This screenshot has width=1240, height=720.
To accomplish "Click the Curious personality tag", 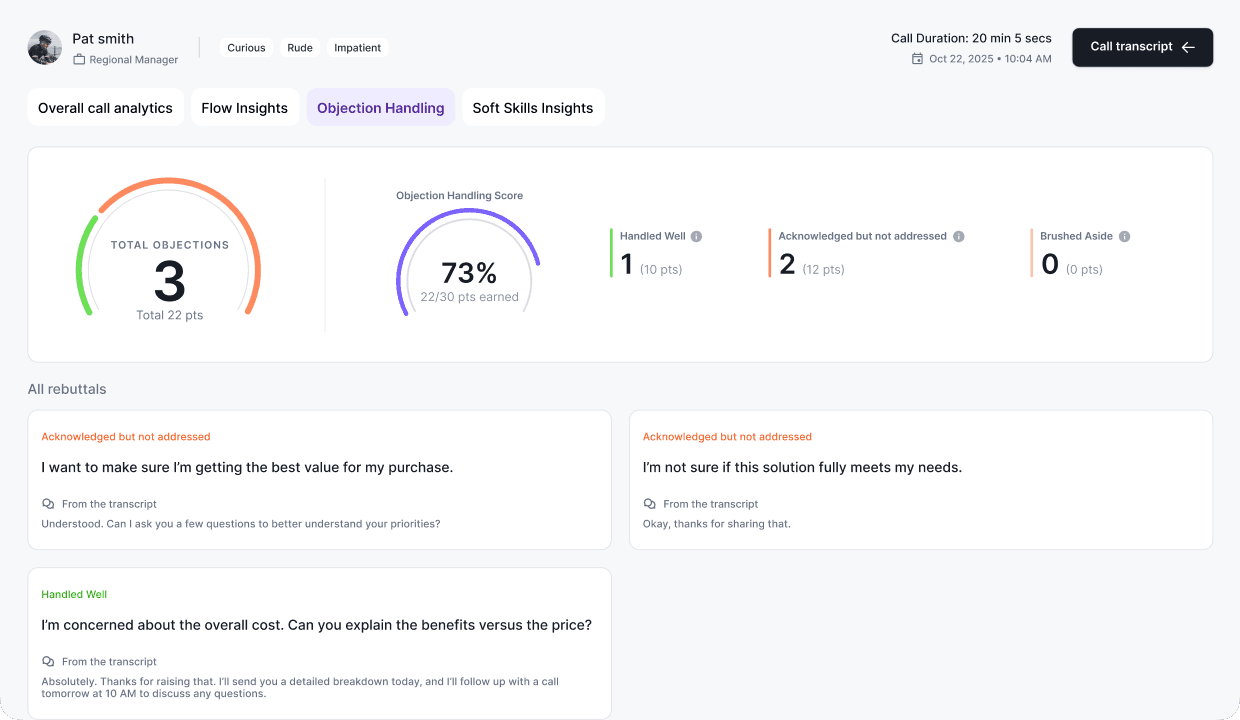I will (246, 48).
